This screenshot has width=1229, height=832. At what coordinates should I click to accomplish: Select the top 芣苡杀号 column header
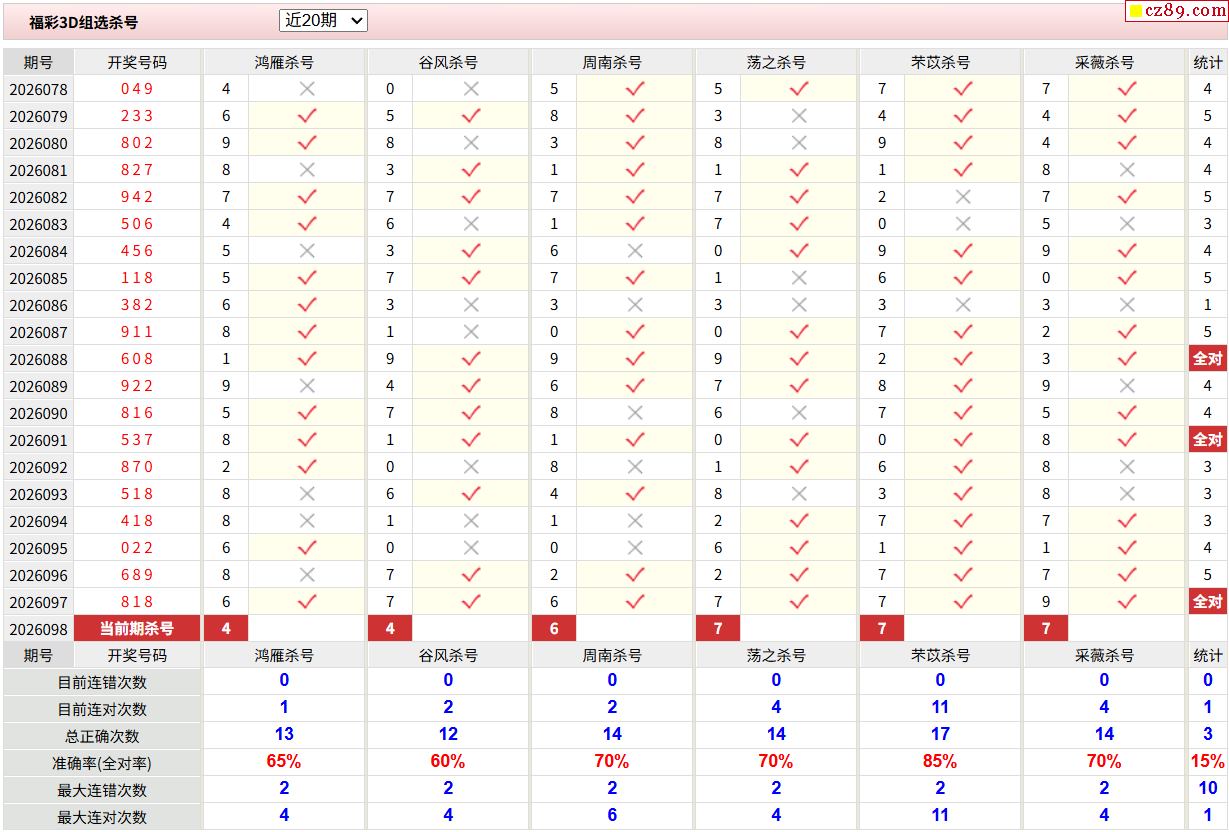tap(940, 62)
